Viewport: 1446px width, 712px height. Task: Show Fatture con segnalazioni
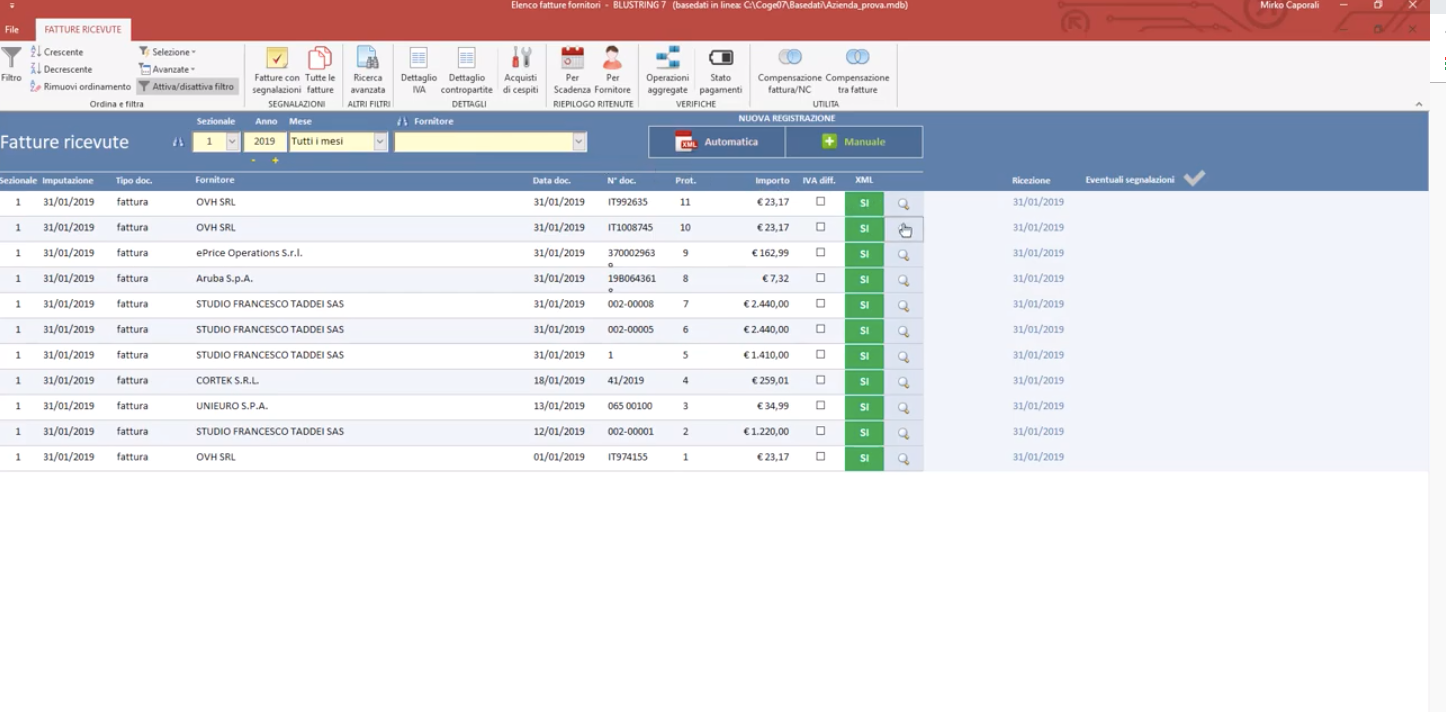click(277, 70)
